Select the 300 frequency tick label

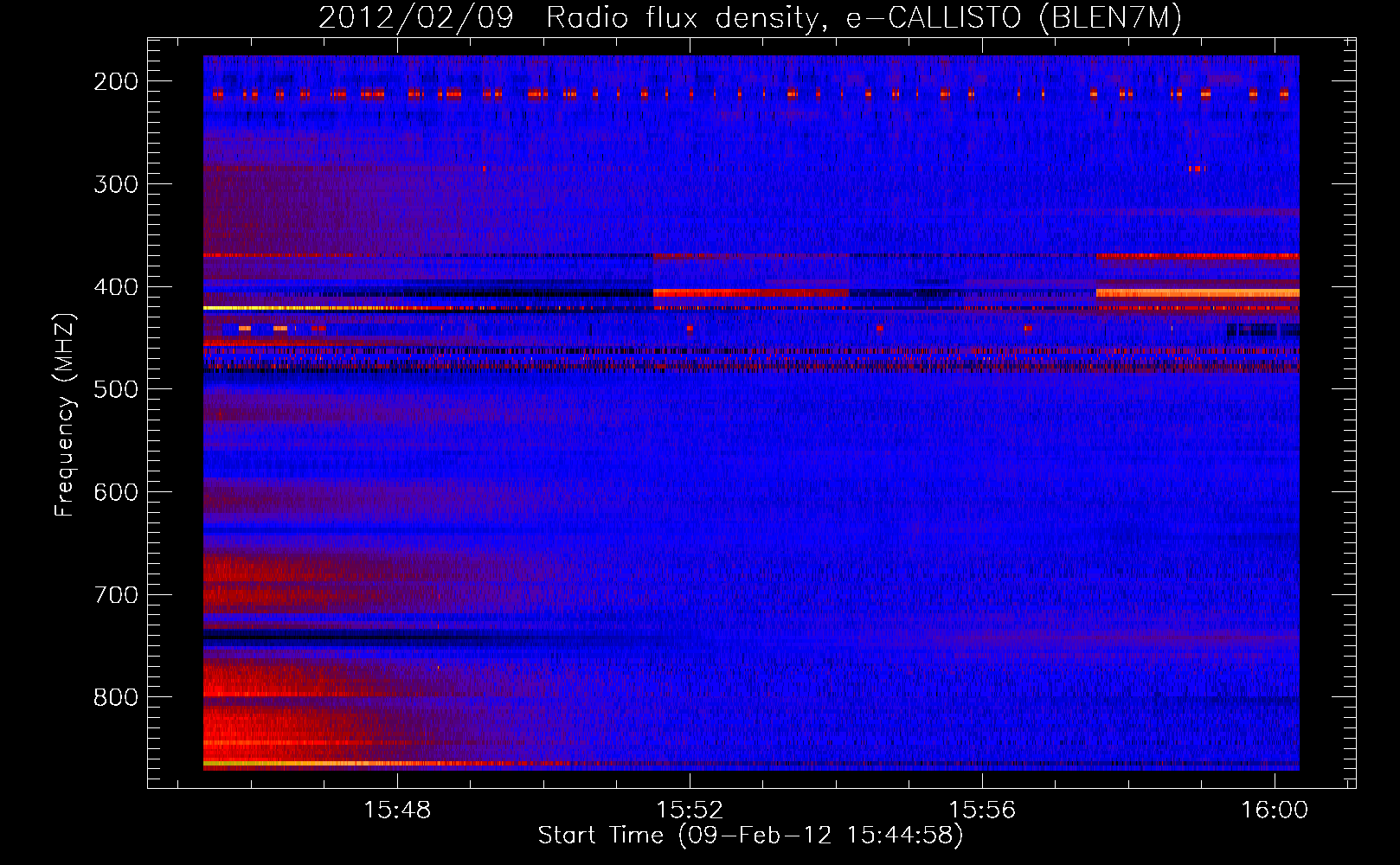point(116,184)
